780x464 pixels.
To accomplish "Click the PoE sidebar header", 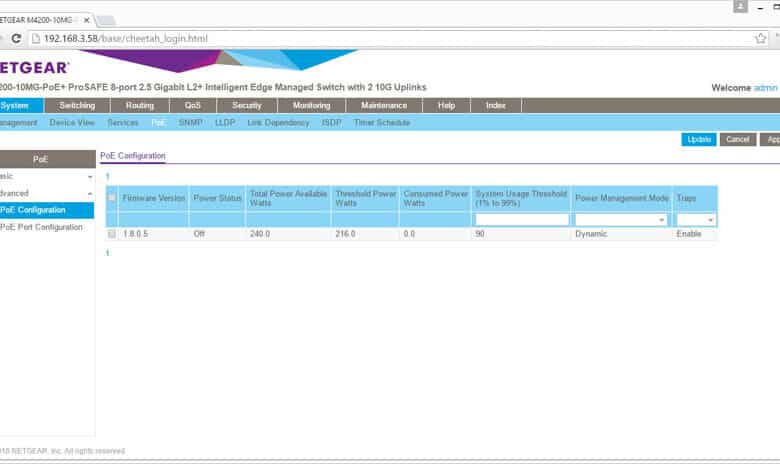I will 48,159.
